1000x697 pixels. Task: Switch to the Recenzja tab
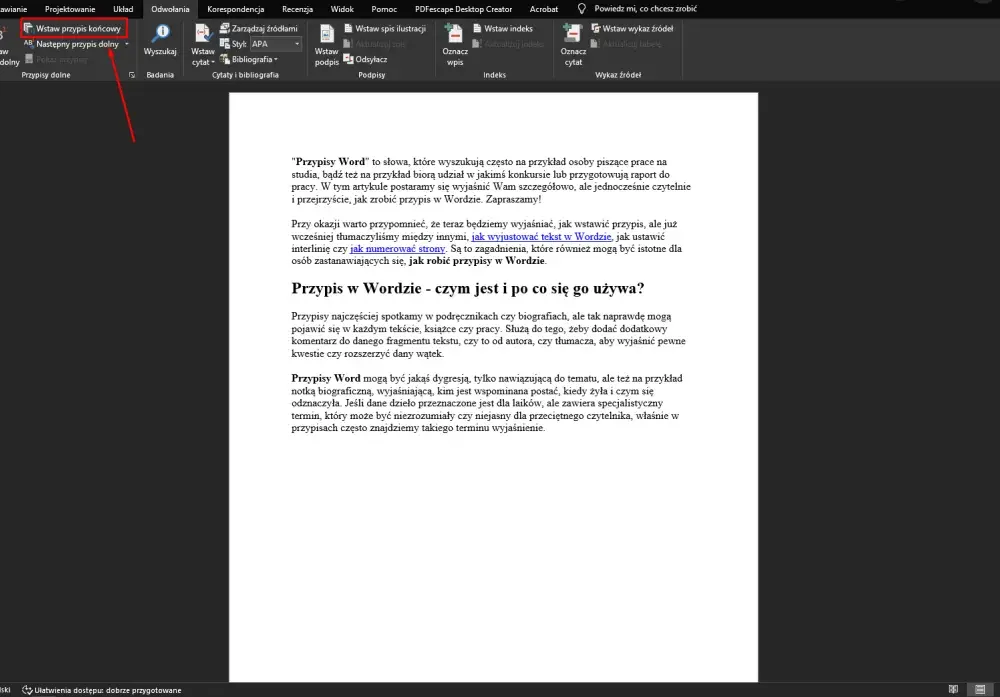tap(297, 9)
